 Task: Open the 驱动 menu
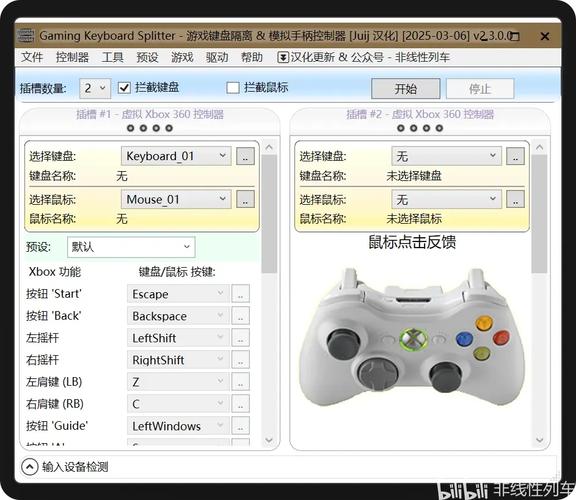click(x=217, y=57)
